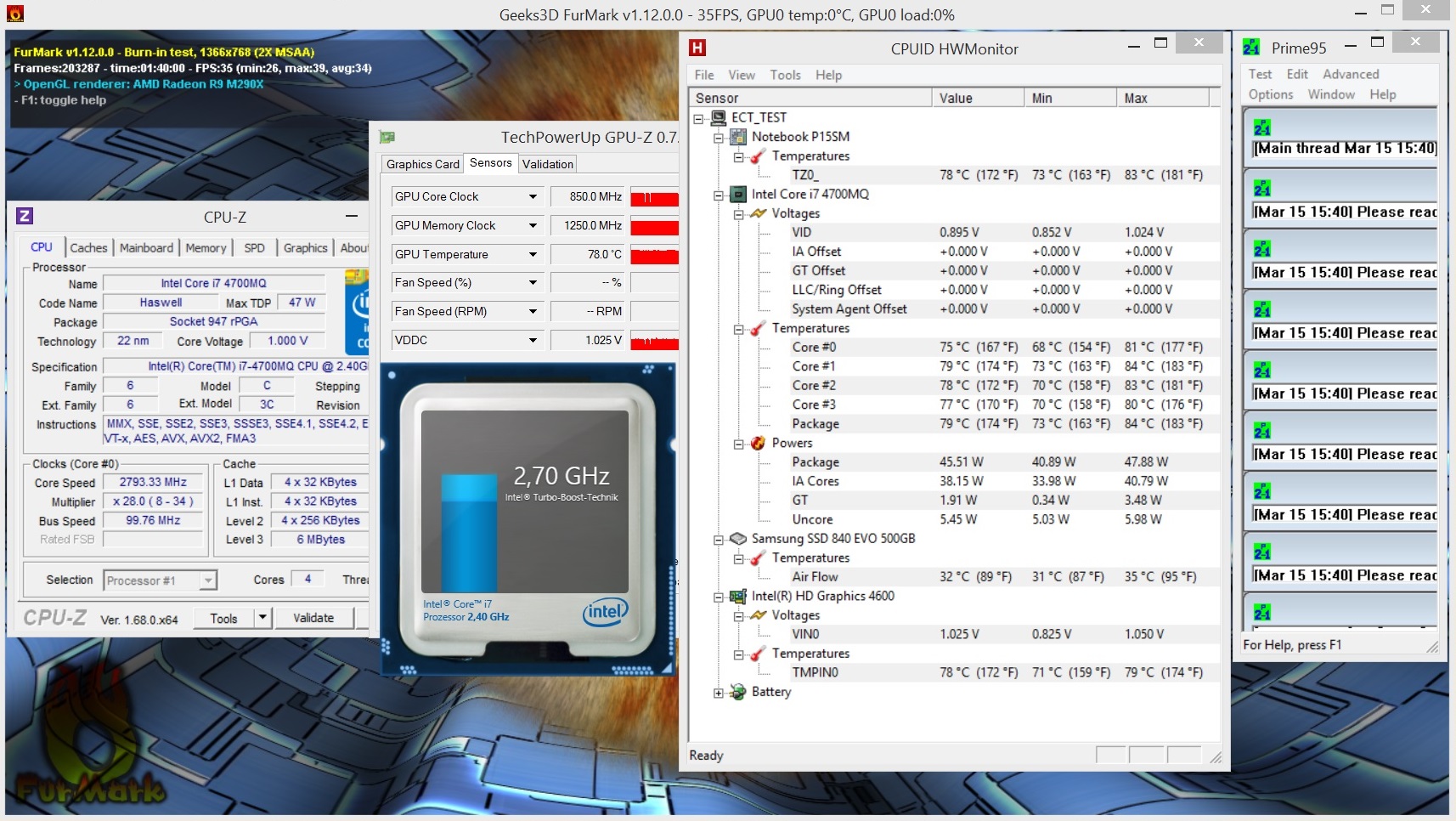Click the CPU-Z Core Speed value field

point(153,482)
